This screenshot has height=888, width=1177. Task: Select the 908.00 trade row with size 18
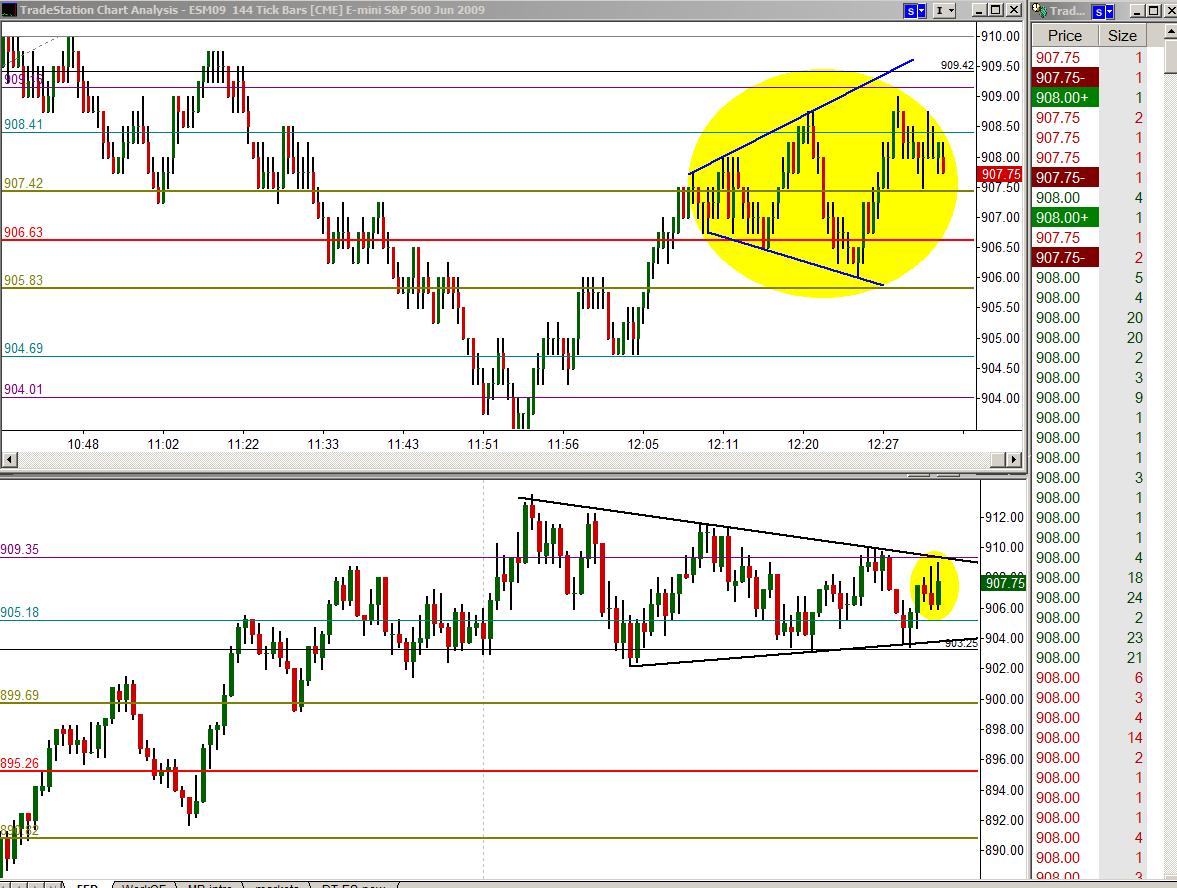click(x=1089, y=578)
